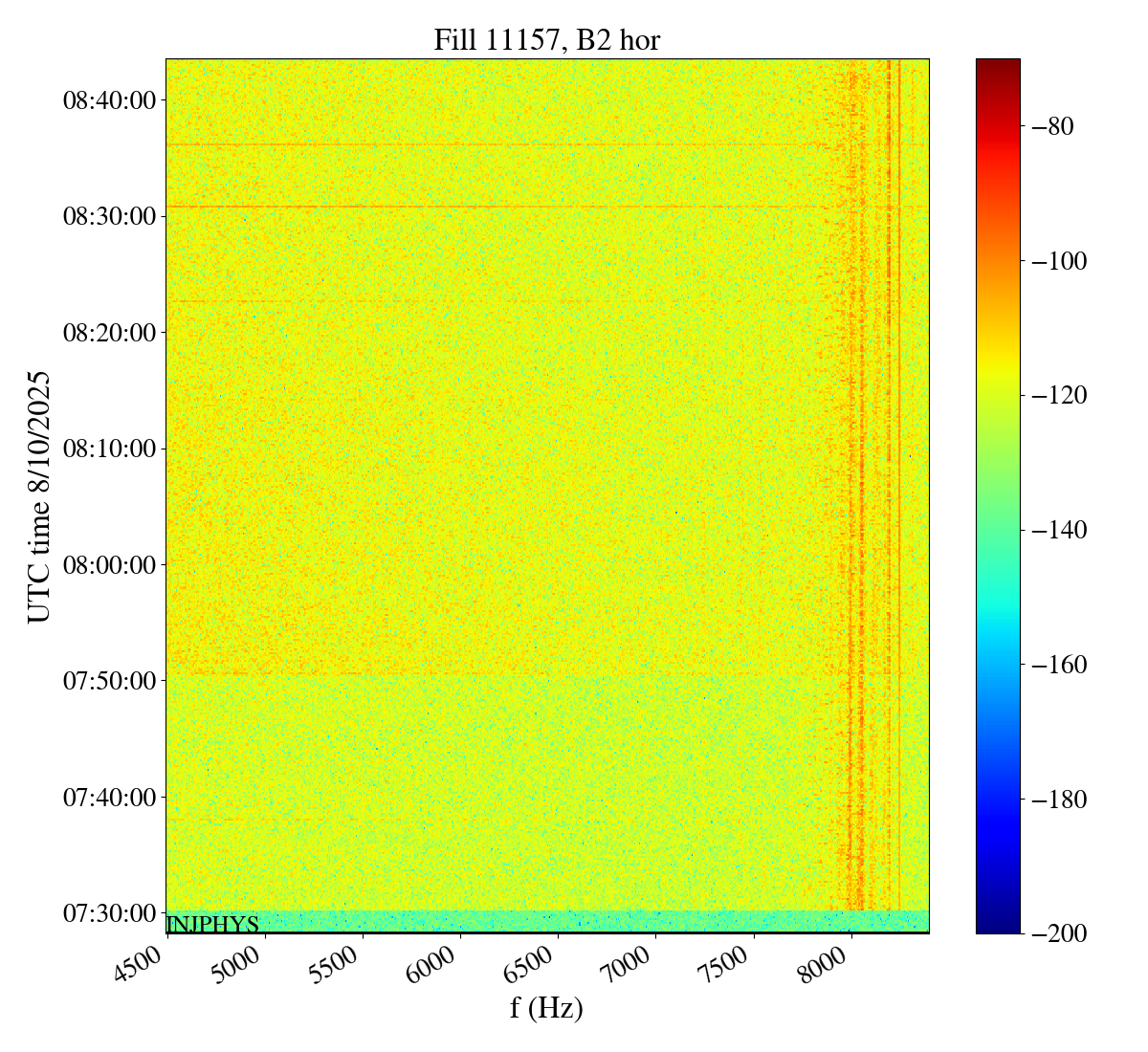1148x1052 pixels.
Task: Select the 07:50:00 time tick label
Action: click(x=109, y=681)
